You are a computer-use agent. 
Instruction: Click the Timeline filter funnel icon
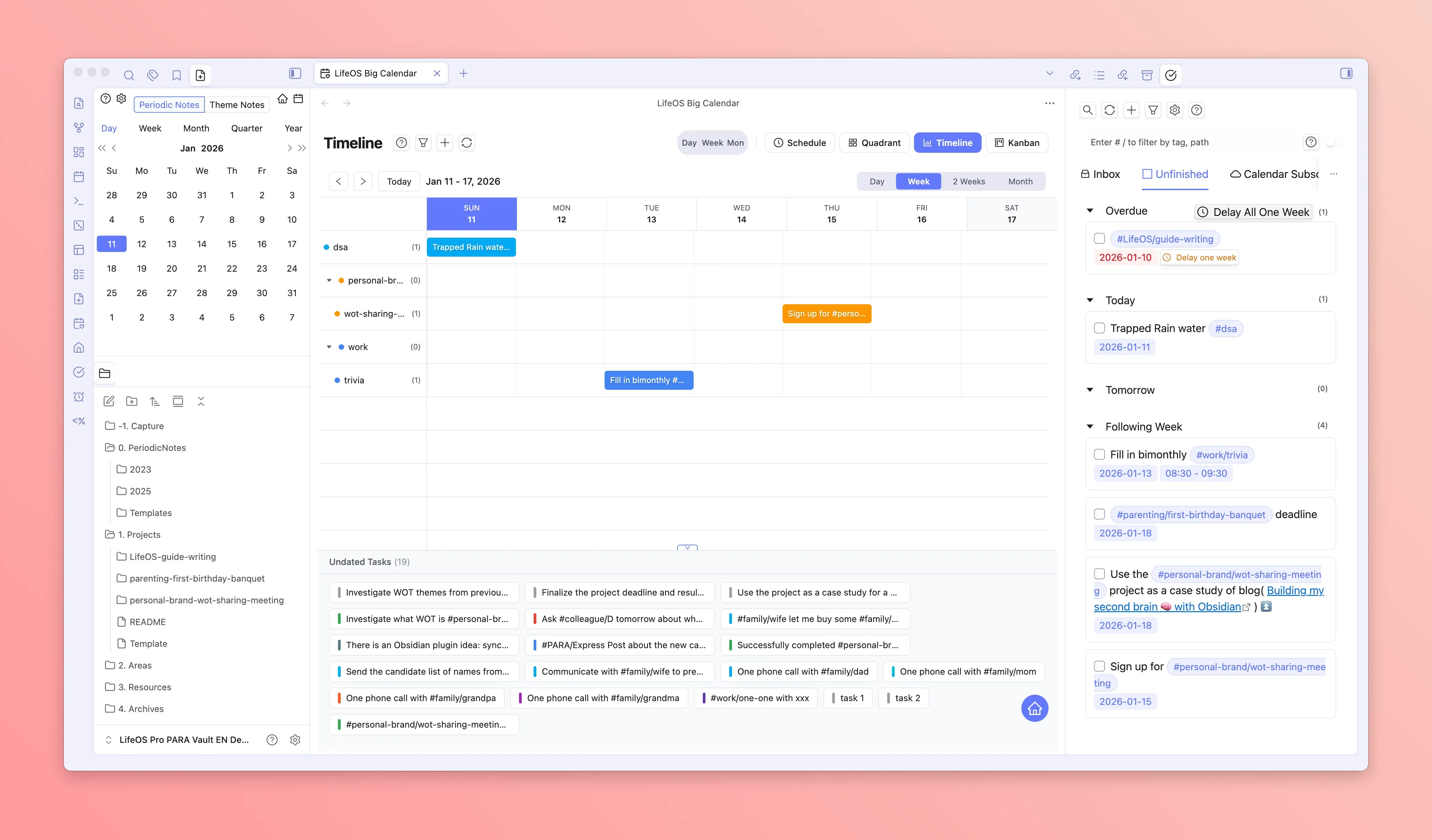click(423, 143)
